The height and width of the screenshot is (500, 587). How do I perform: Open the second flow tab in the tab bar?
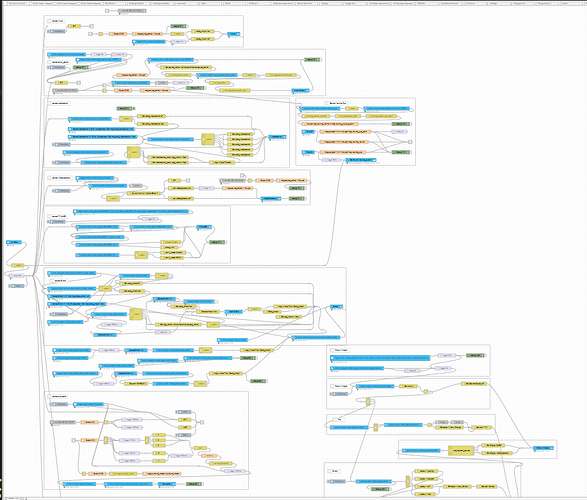41,3
